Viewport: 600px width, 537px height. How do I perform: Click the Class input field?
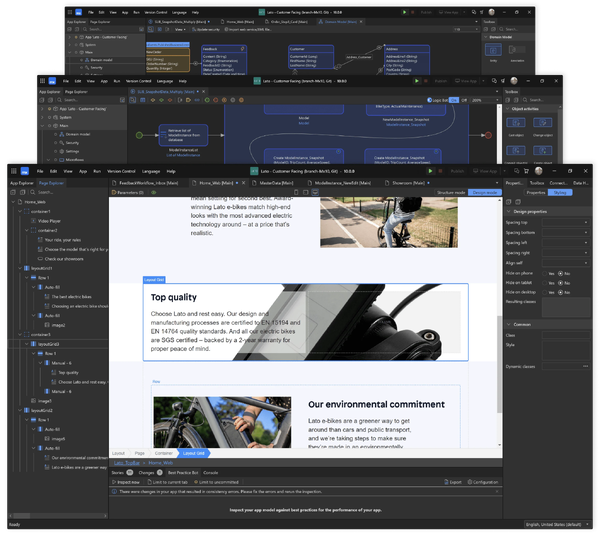click(x=566, y=335)
